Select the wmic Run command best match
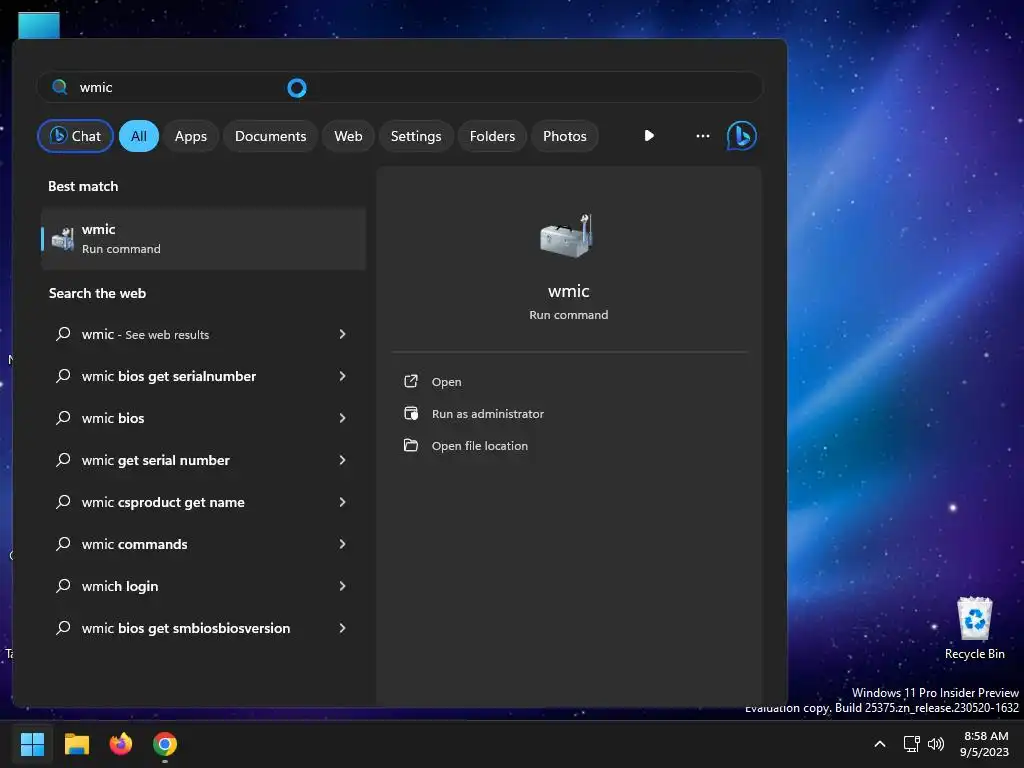Image resolution: width=1024 pixels, height=768 pixels. tap(203, 239)
